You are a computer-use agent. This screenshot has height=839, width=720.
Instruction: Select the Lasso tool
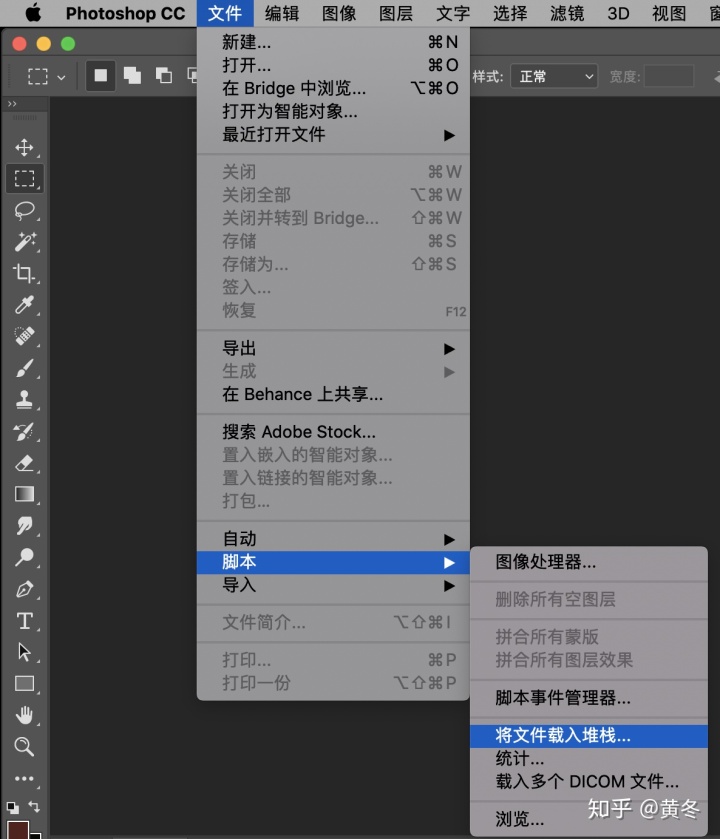pyautogui.click(x=24, y=210)
